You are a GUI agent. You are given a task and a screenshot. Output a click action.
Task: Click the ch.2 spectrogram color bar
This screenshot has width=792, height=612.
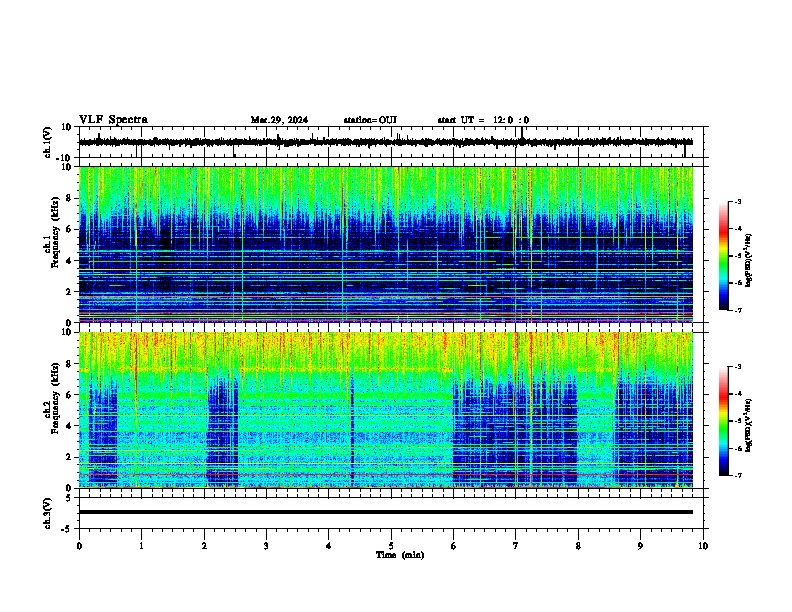coord(724,421)
